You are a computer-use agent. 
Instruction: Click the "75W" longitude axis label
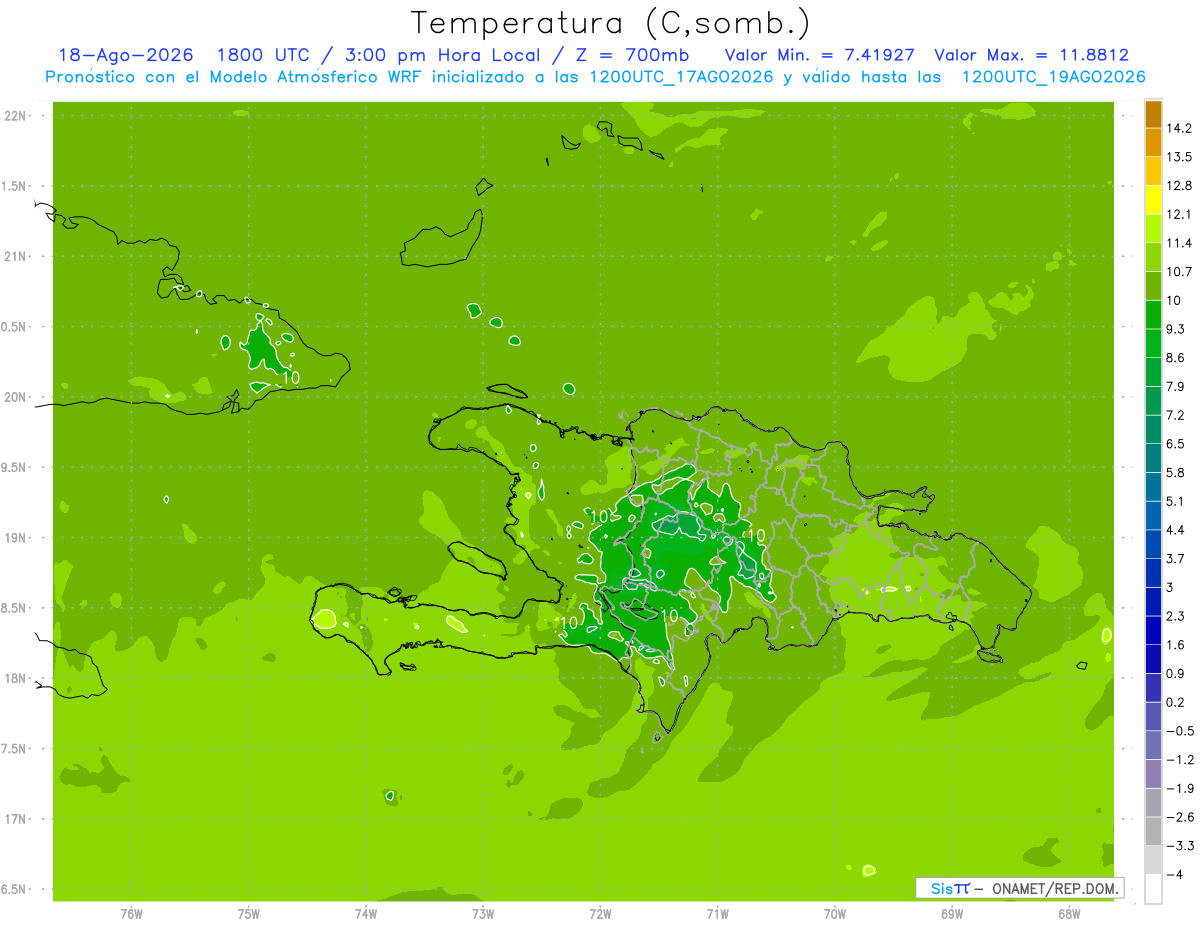249,914
